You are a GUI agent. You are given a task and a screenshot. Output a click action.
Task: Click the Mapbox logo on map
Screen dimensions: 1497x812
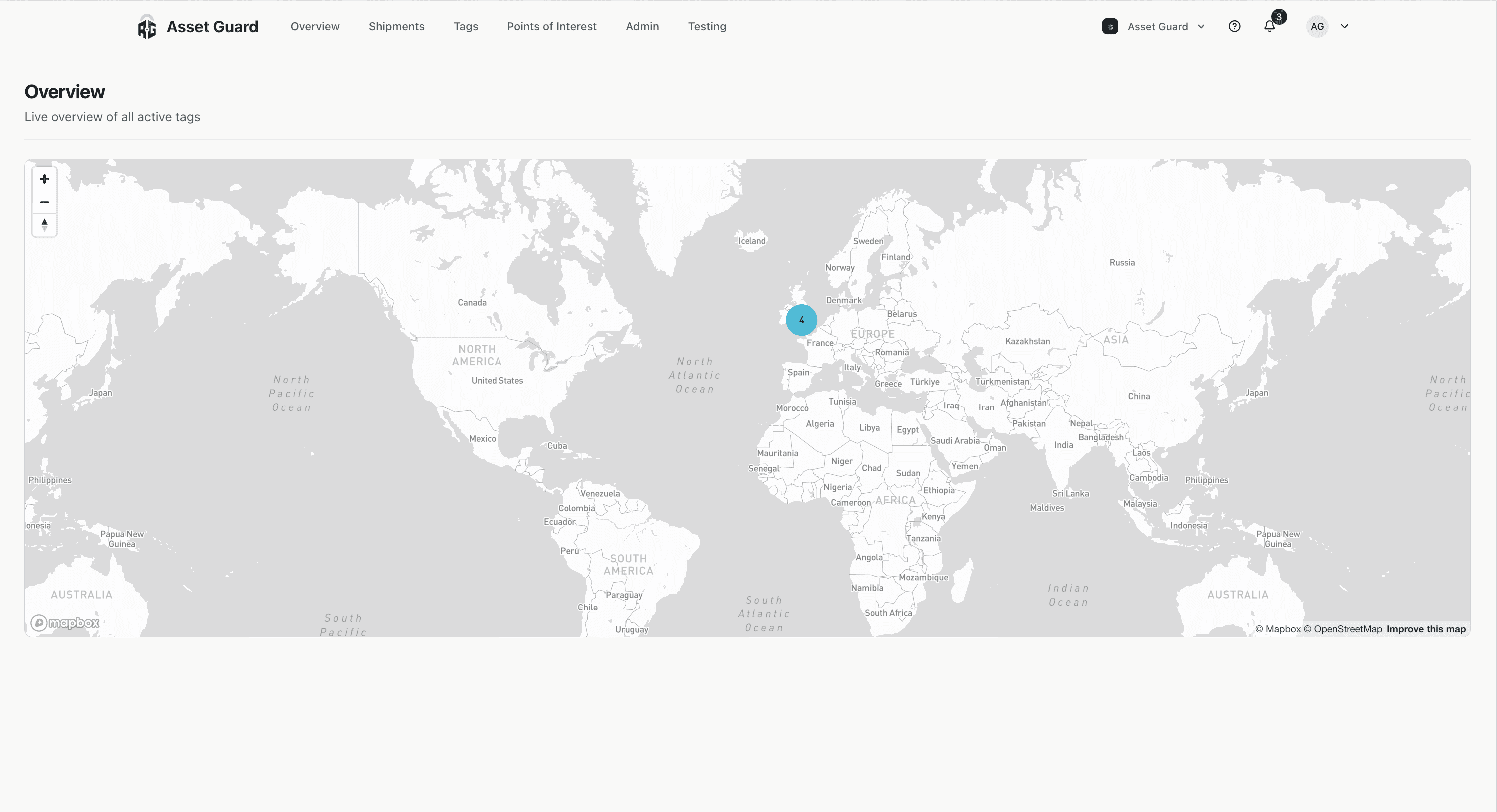coord(65,623)
